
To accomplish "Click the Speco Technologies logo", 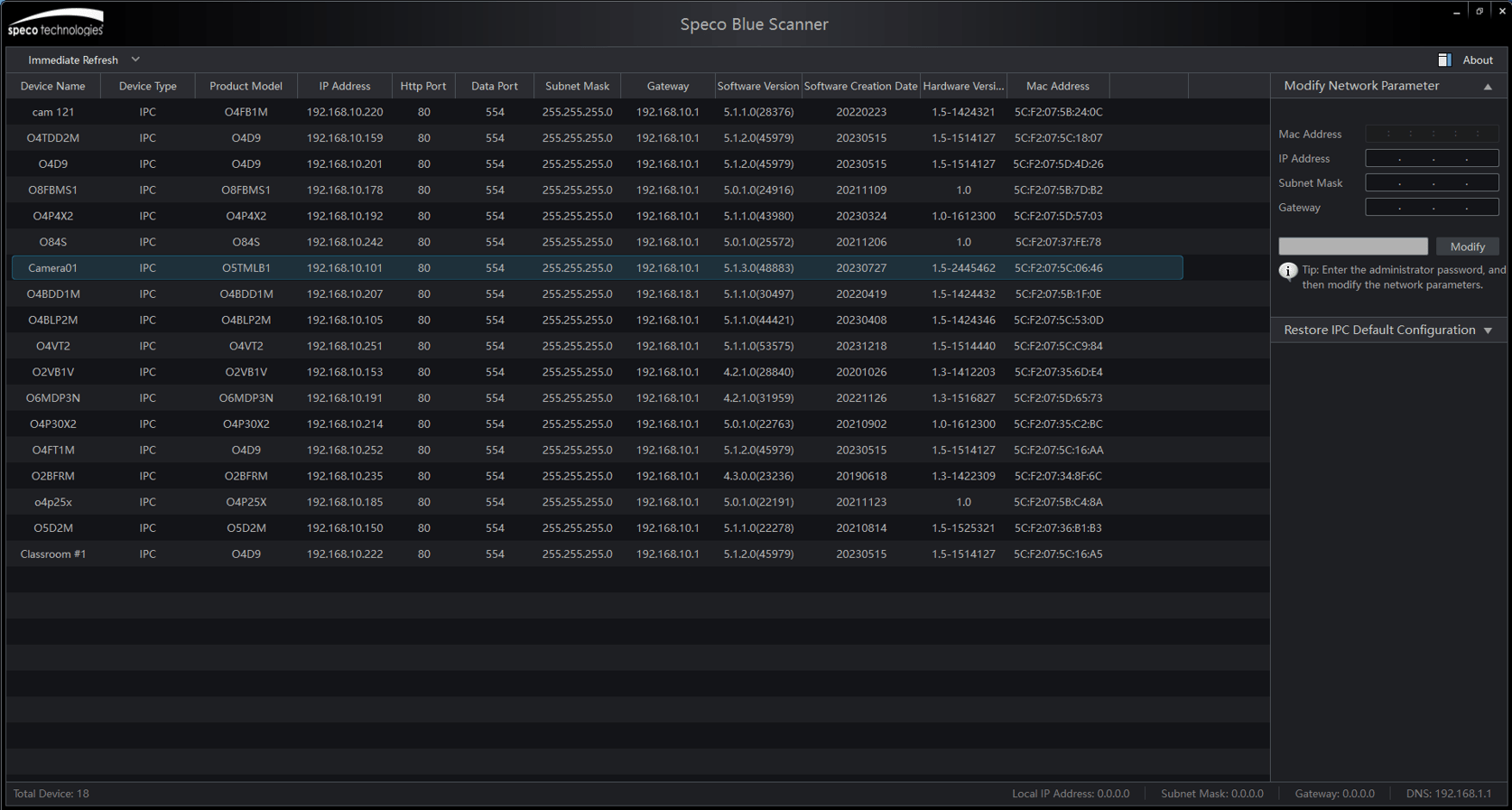I will 56,23.
